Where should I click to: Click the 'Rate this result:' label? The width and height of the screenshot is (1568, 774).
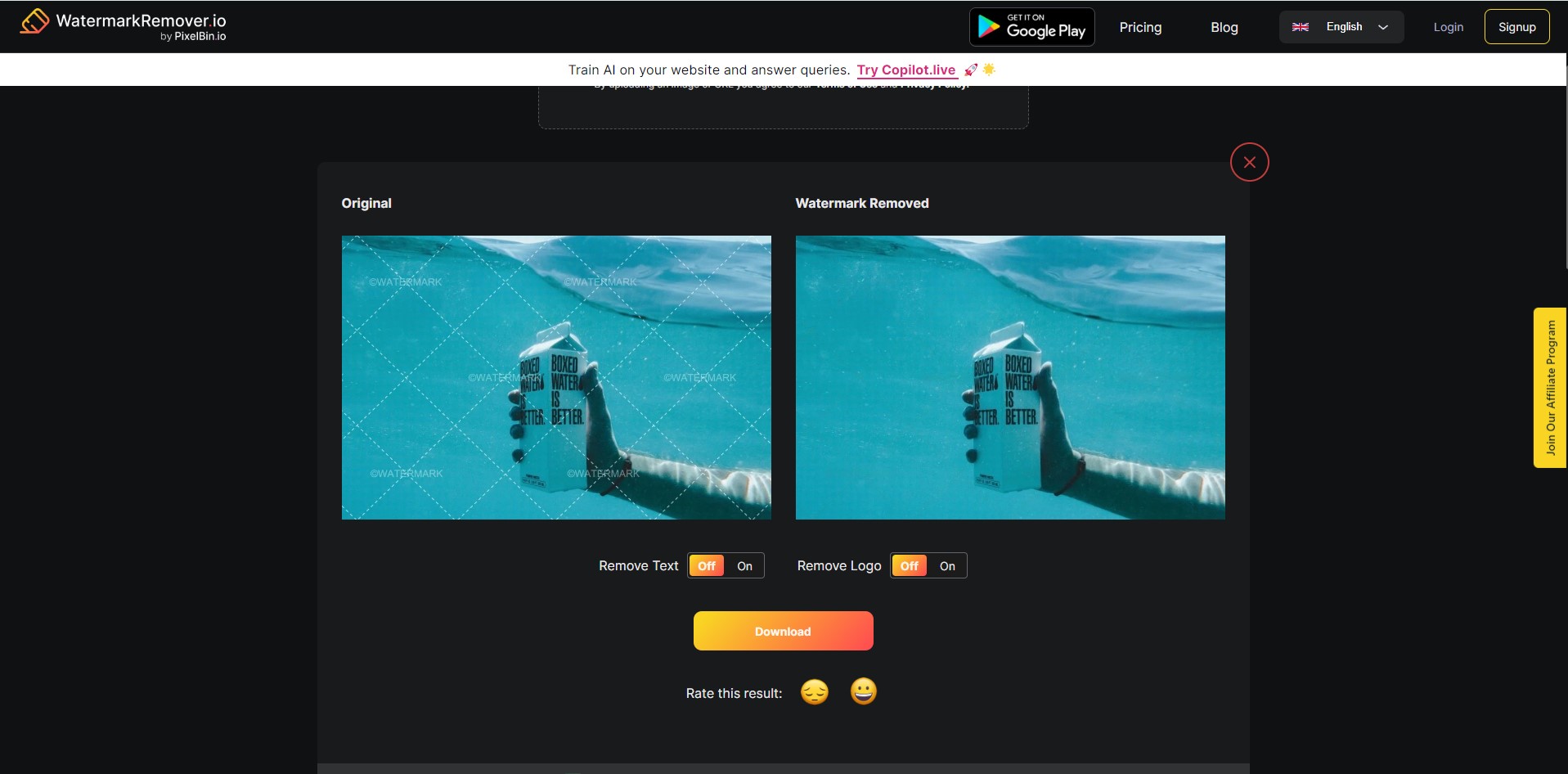pos(734,693)
